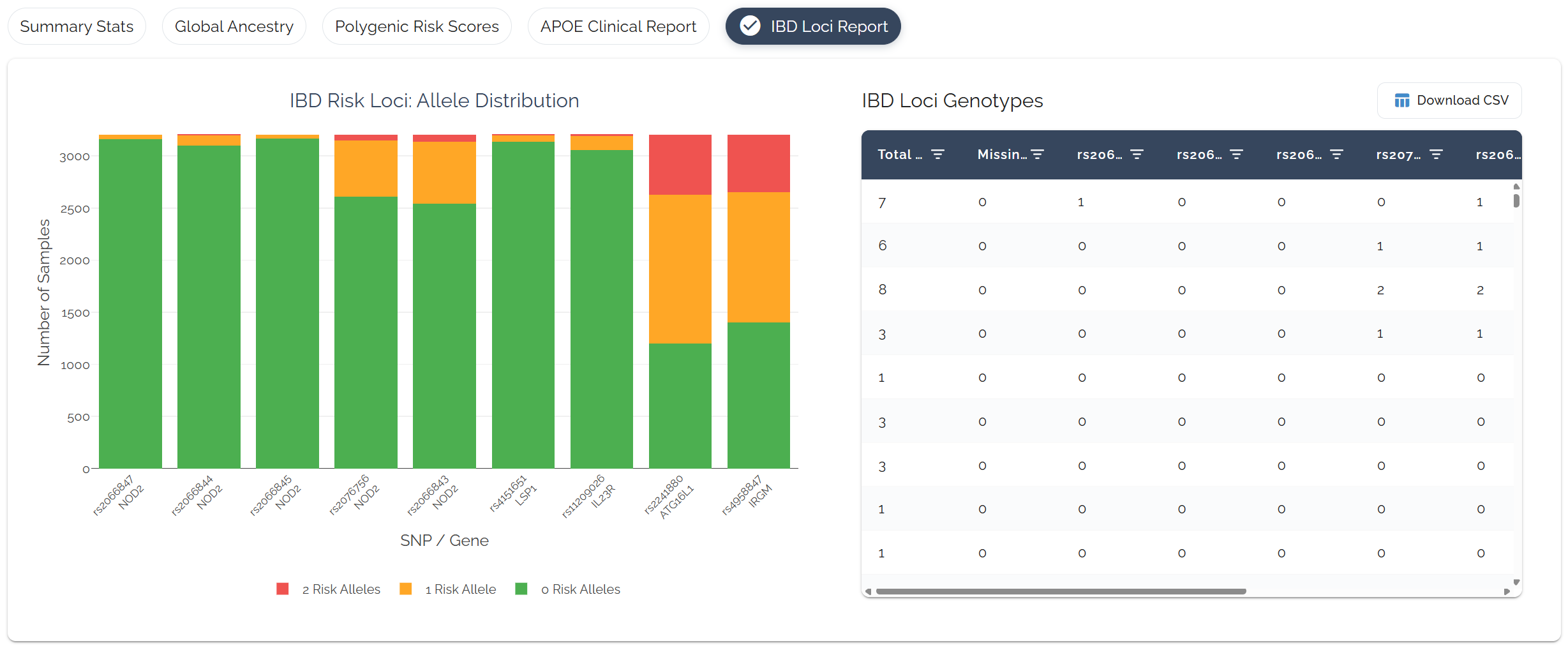Image resolution: width=1568 pixels, height=650 pixels.
Task: Click the checkmark icon in IBD Loci Report
Action: pos(750,26)
